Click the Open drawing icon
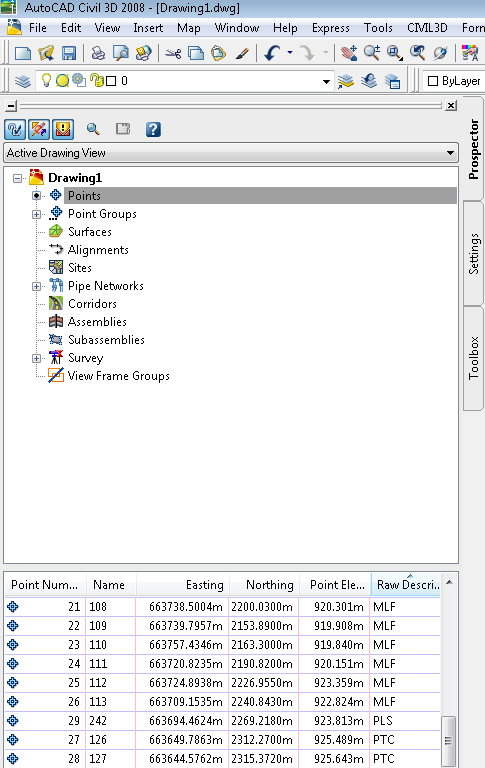This screenshot has height=768, width=485. tap(46, 53)
